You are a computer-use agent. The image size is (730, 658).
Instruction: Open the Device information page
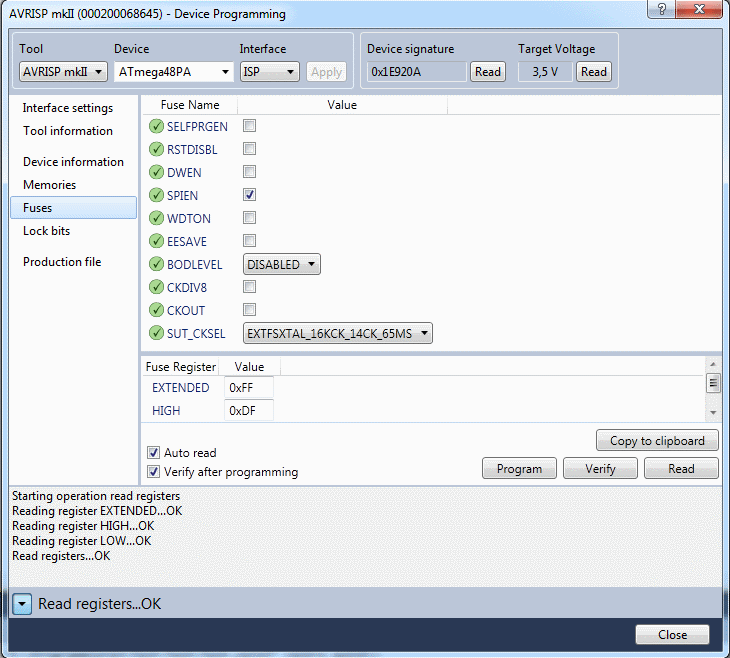pos(74,162)
